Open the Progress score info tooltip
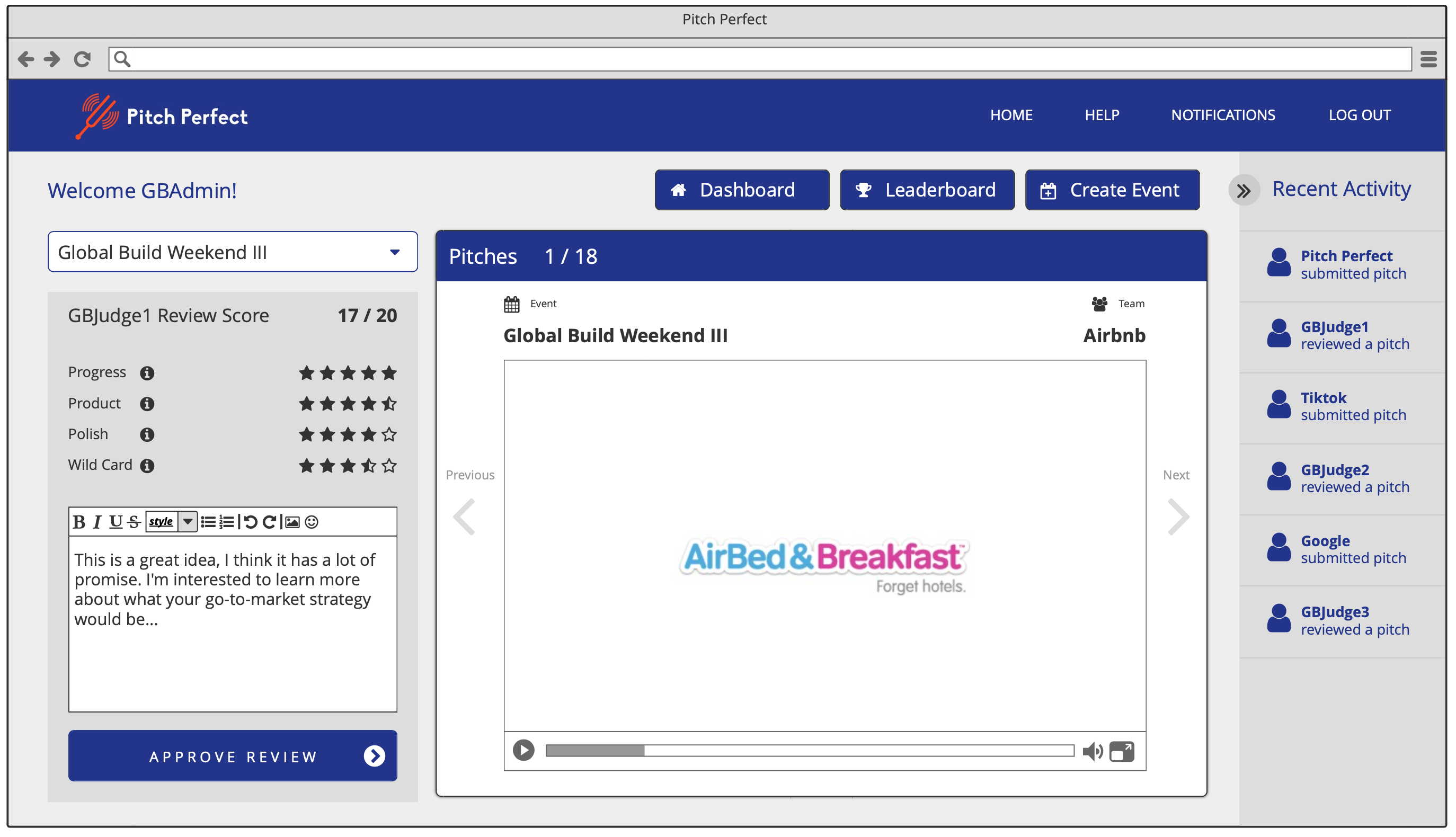The height and width of the screenshot is (837, 1456). [x=148, y=372]
